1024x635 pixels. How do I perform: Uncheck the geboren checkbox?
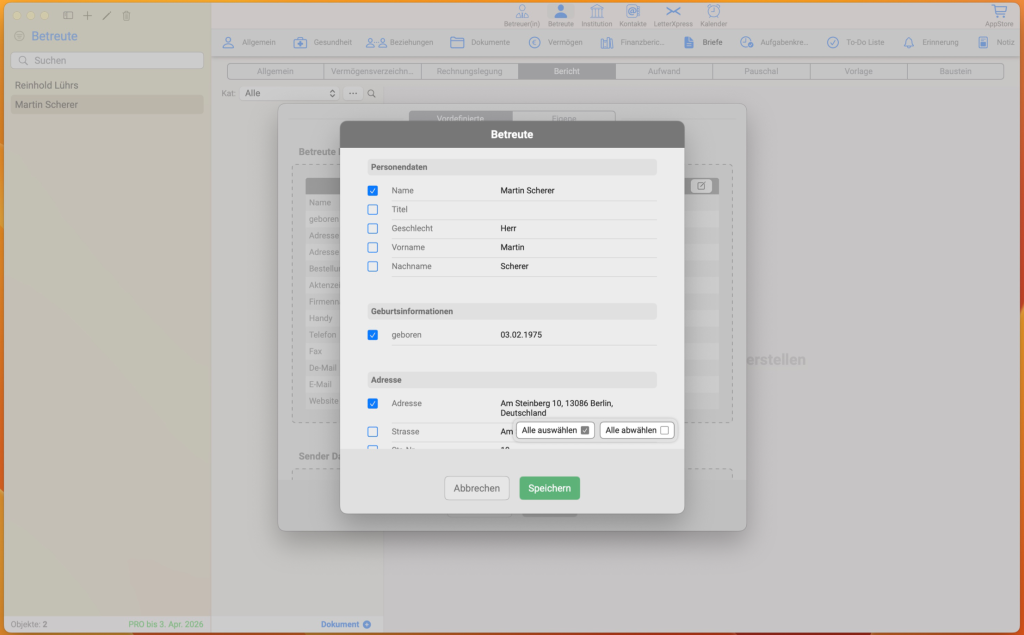[x=373, y=335]
